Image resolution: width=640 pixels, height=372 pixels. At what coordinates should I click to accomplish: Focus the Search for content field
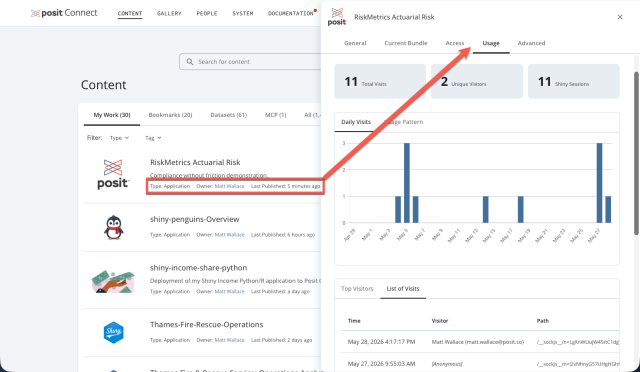coord(250,62)
